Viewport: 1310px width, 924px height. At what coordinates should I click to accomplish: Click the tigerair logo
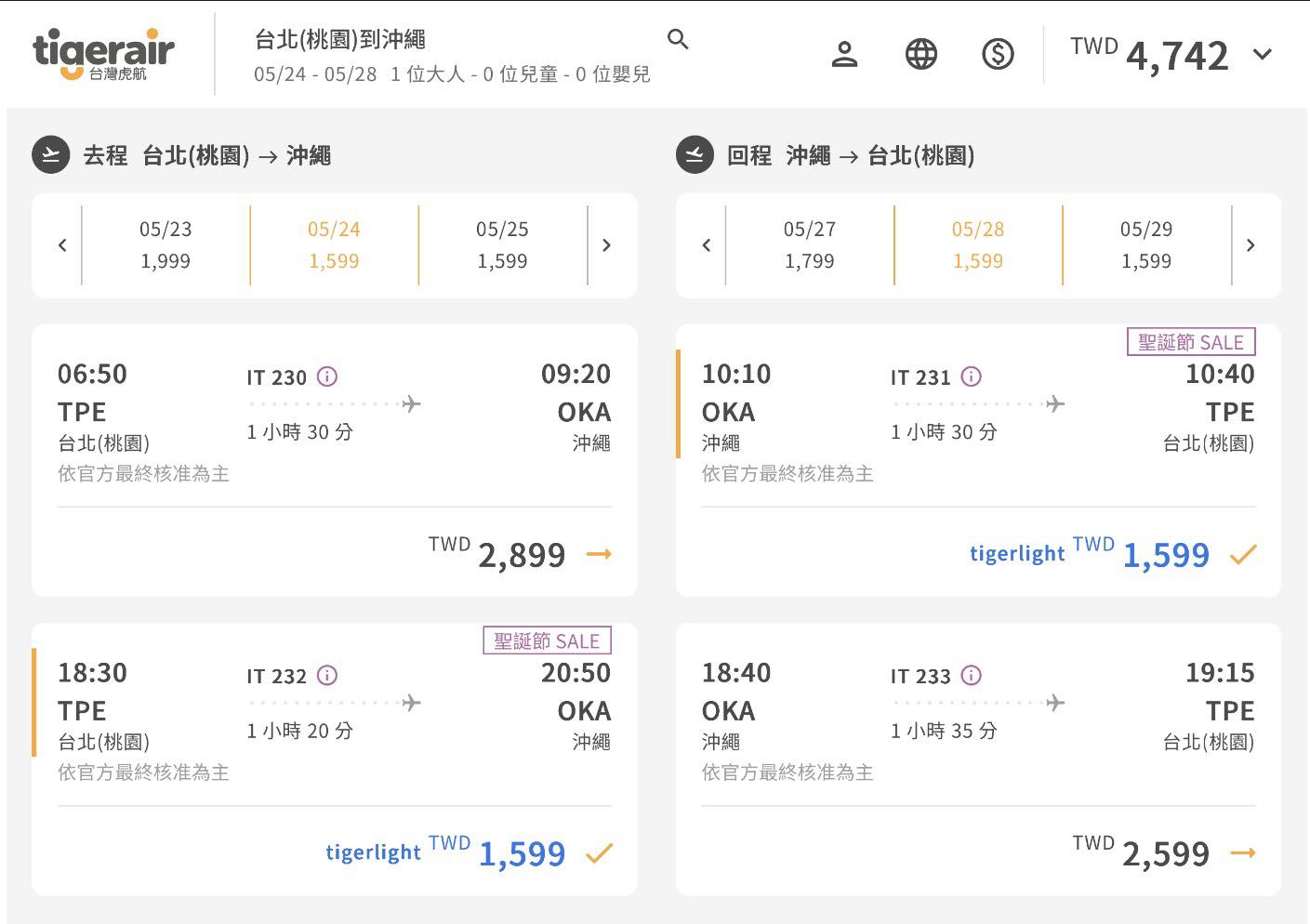[103, 54]
